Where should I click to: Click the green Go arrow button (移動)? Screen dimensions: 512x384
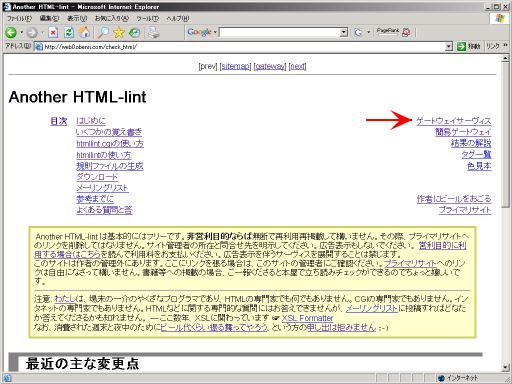click(461, 47)
